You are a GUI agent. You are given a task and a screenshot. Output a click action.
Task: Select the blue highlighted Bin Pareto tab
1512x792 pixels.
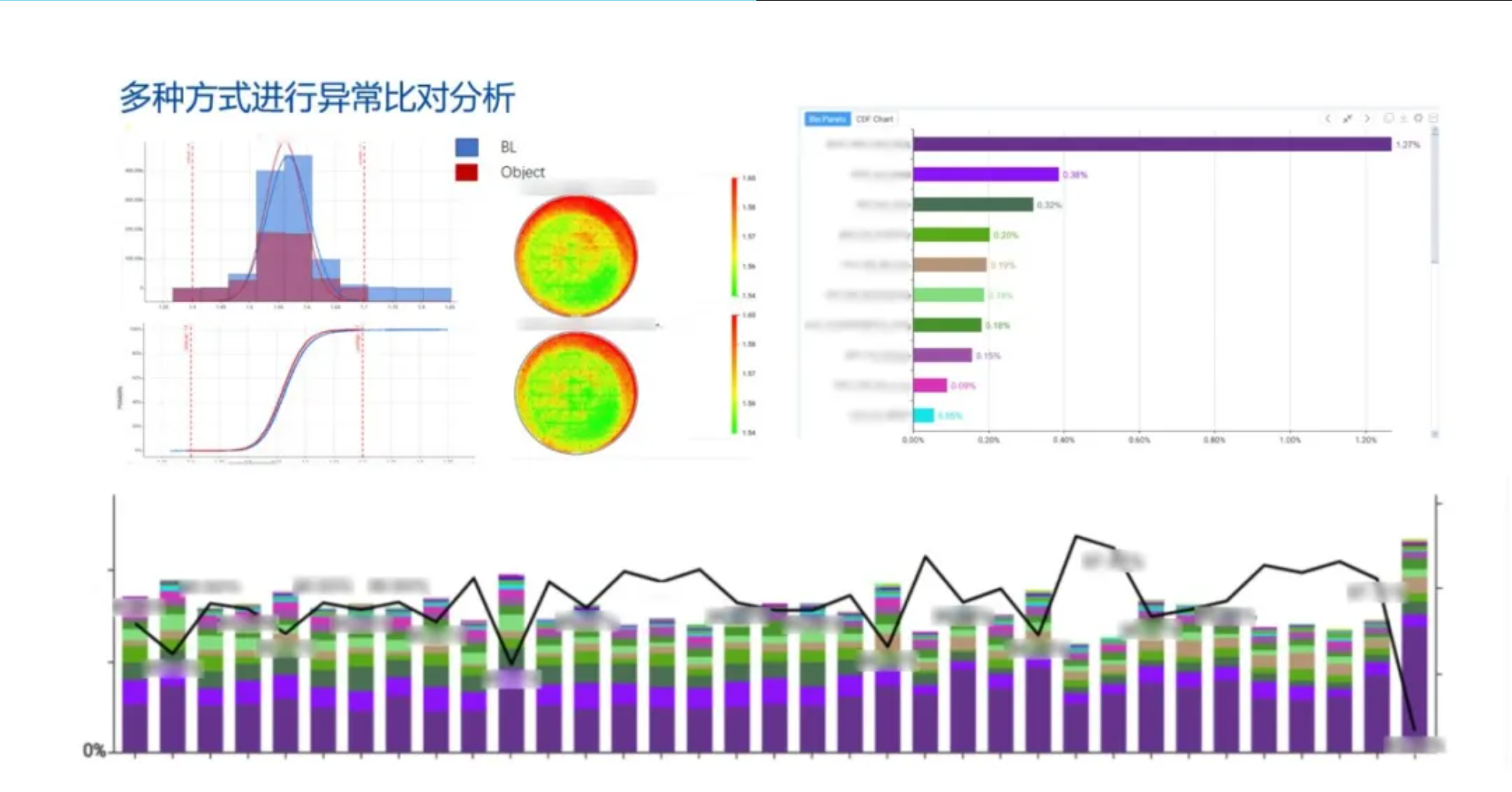pyautogui.click(x=826, y=119)
